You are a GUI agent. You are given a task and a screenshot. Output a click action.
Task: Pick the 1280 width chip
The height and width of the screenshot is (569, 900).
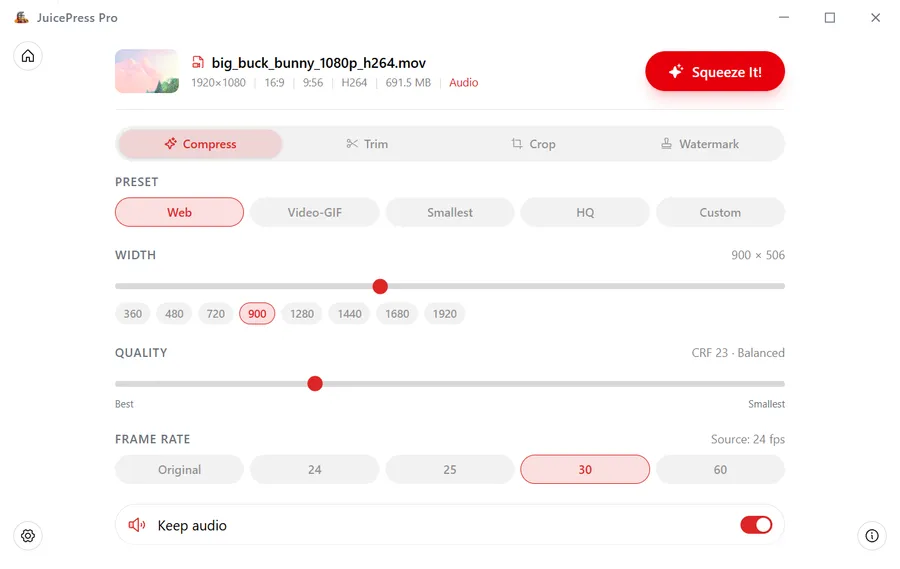[x=302, y=314]
